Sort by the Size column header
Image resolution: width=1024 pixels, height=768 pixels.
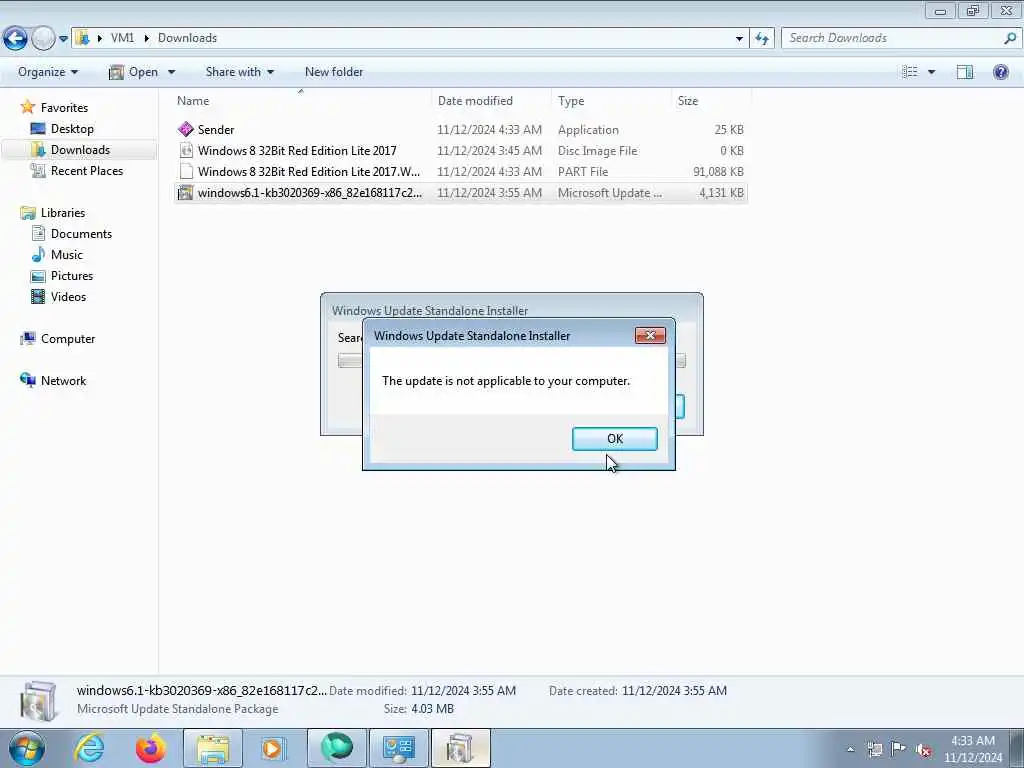pyautogui.click(x=711, y=101)
